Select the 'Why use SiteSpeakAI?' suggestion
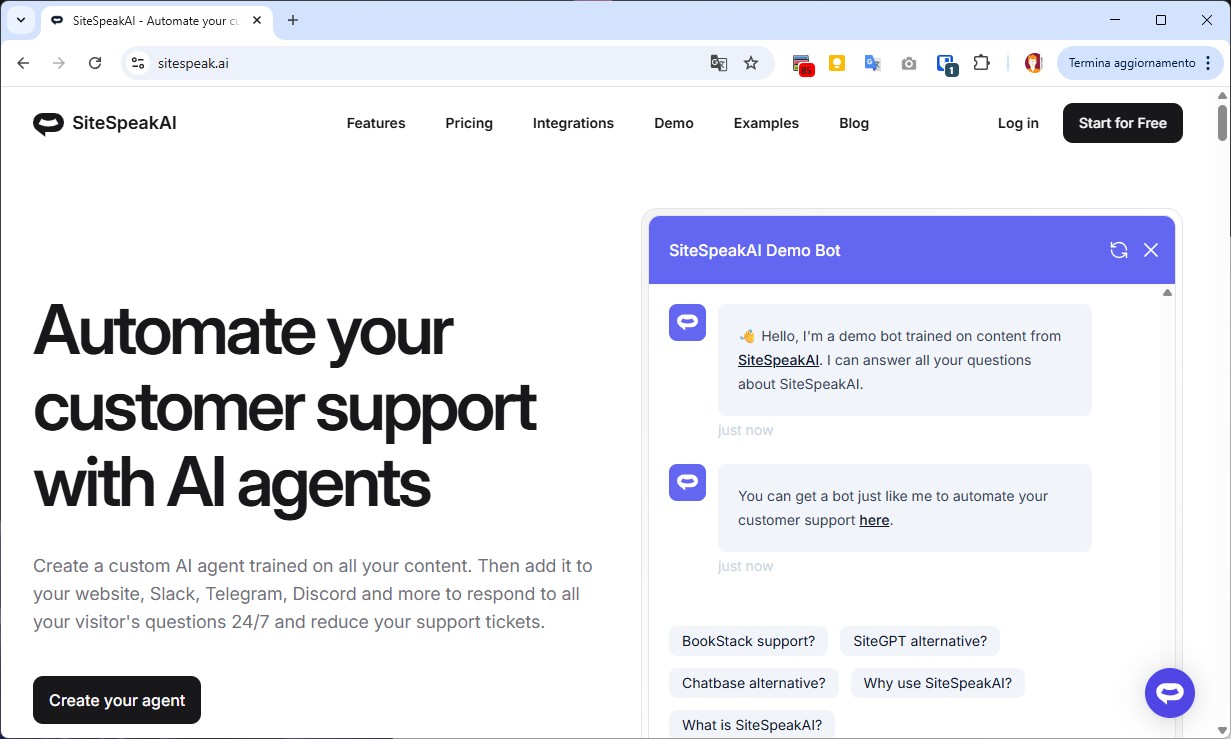1231x739 pixels. click(x=938, y=683)
